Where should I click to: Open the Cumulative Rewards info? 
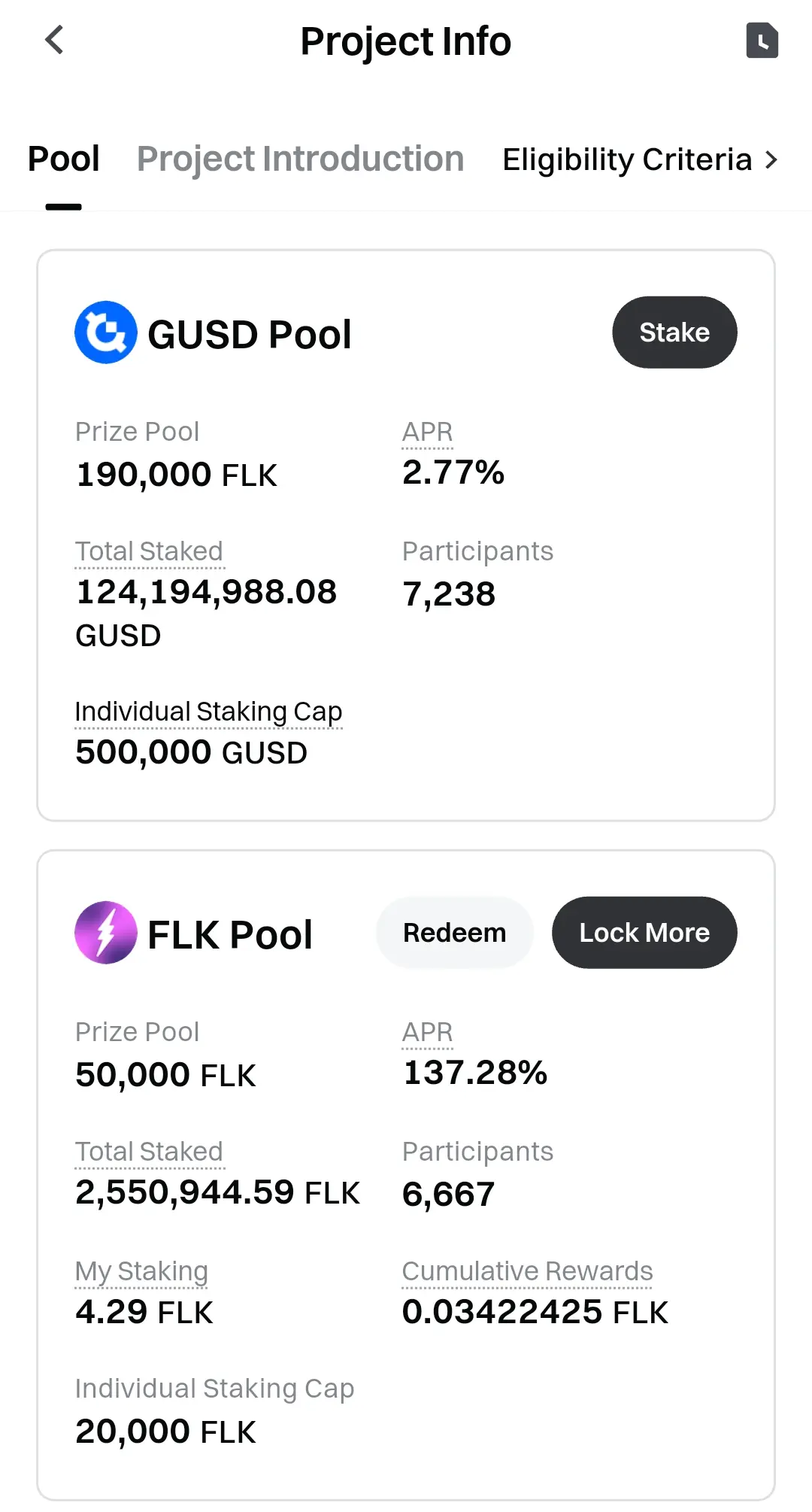pos(527,1271)
